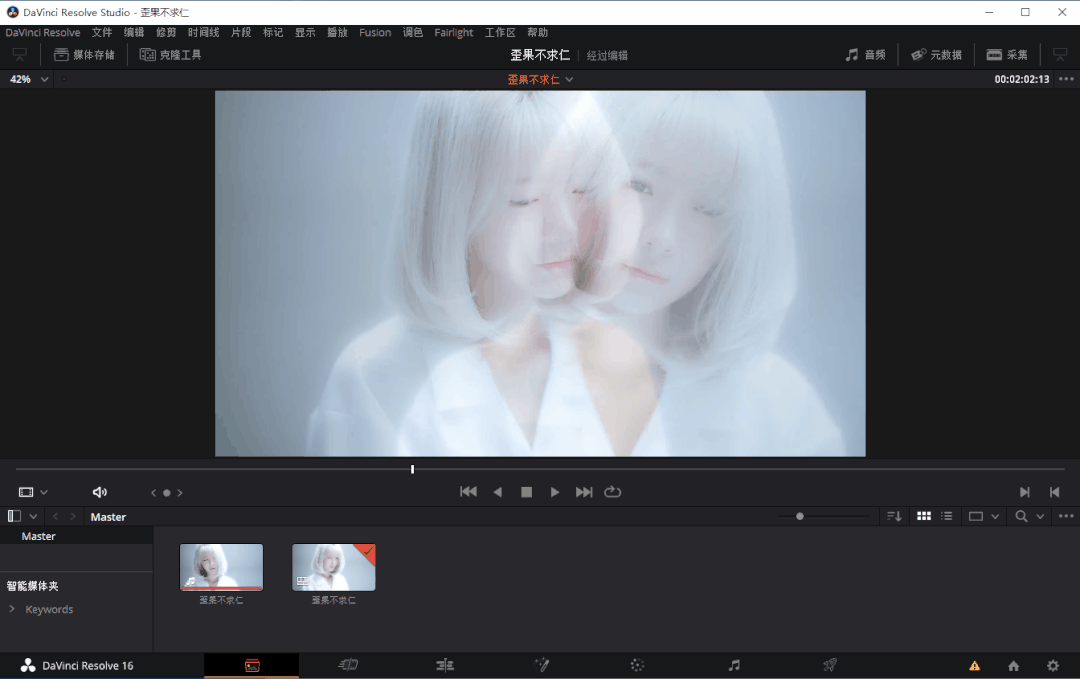Image resolution: width=1080 pixels, height=679 pixels.
Task: Open the Fusion menu in menu bar
Action: click(375, 32)
